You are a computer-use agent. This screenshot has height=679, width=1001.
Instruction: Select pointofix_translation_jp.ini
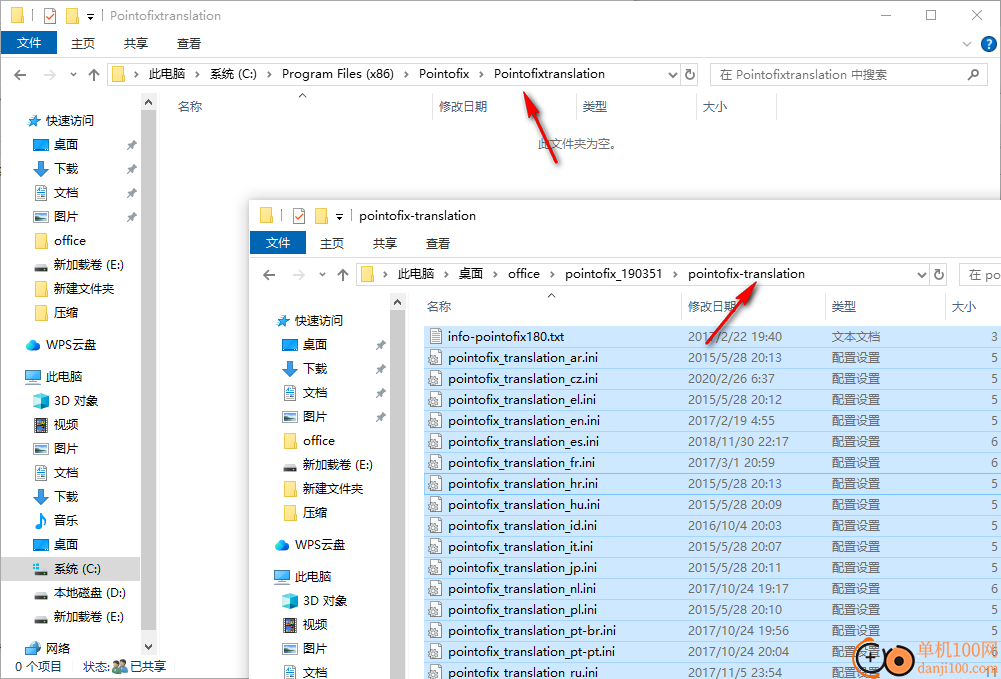522,567
